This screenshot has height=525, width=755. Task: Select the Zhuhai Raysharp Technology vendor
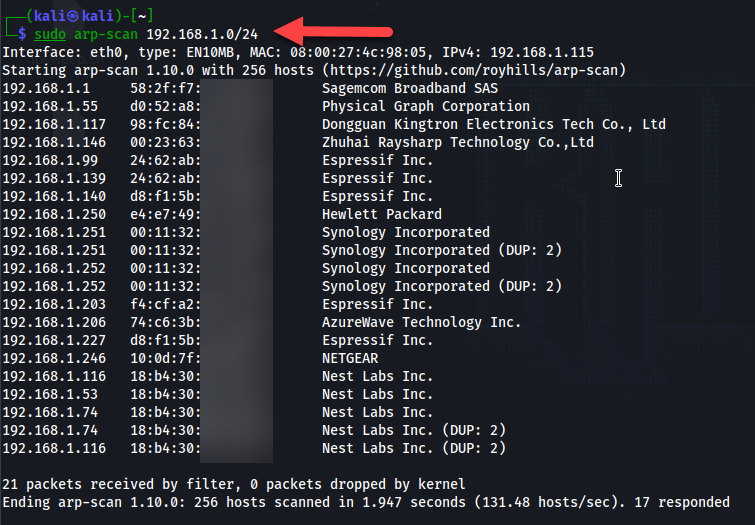pos(458,142)
